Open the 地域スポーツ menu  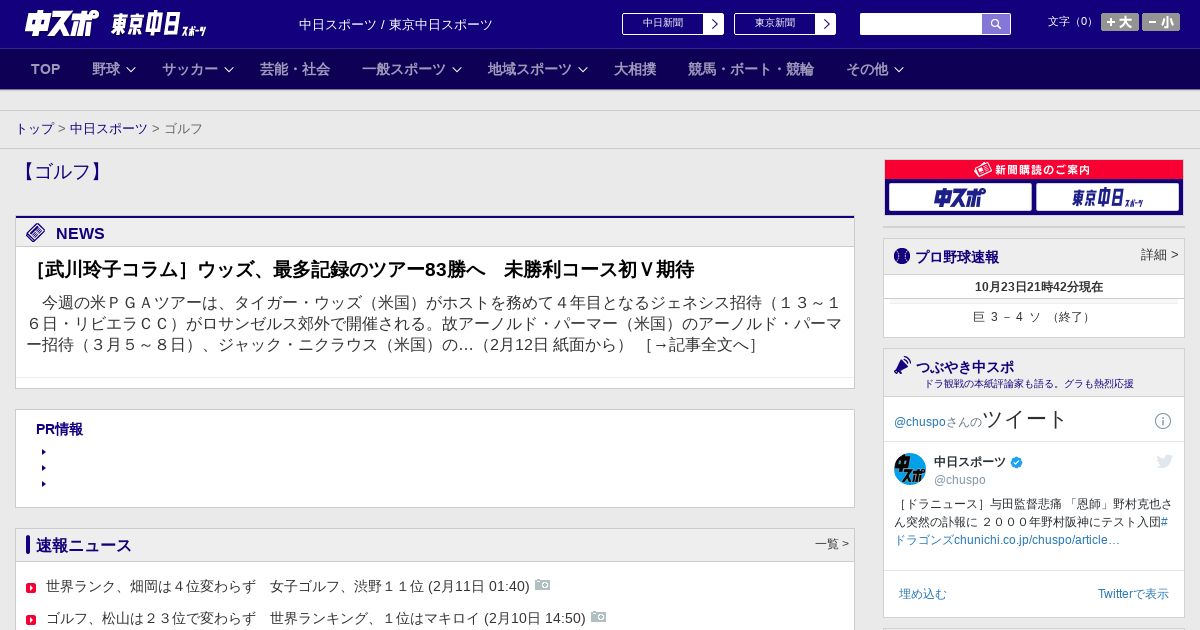click(x=530, y=69)
